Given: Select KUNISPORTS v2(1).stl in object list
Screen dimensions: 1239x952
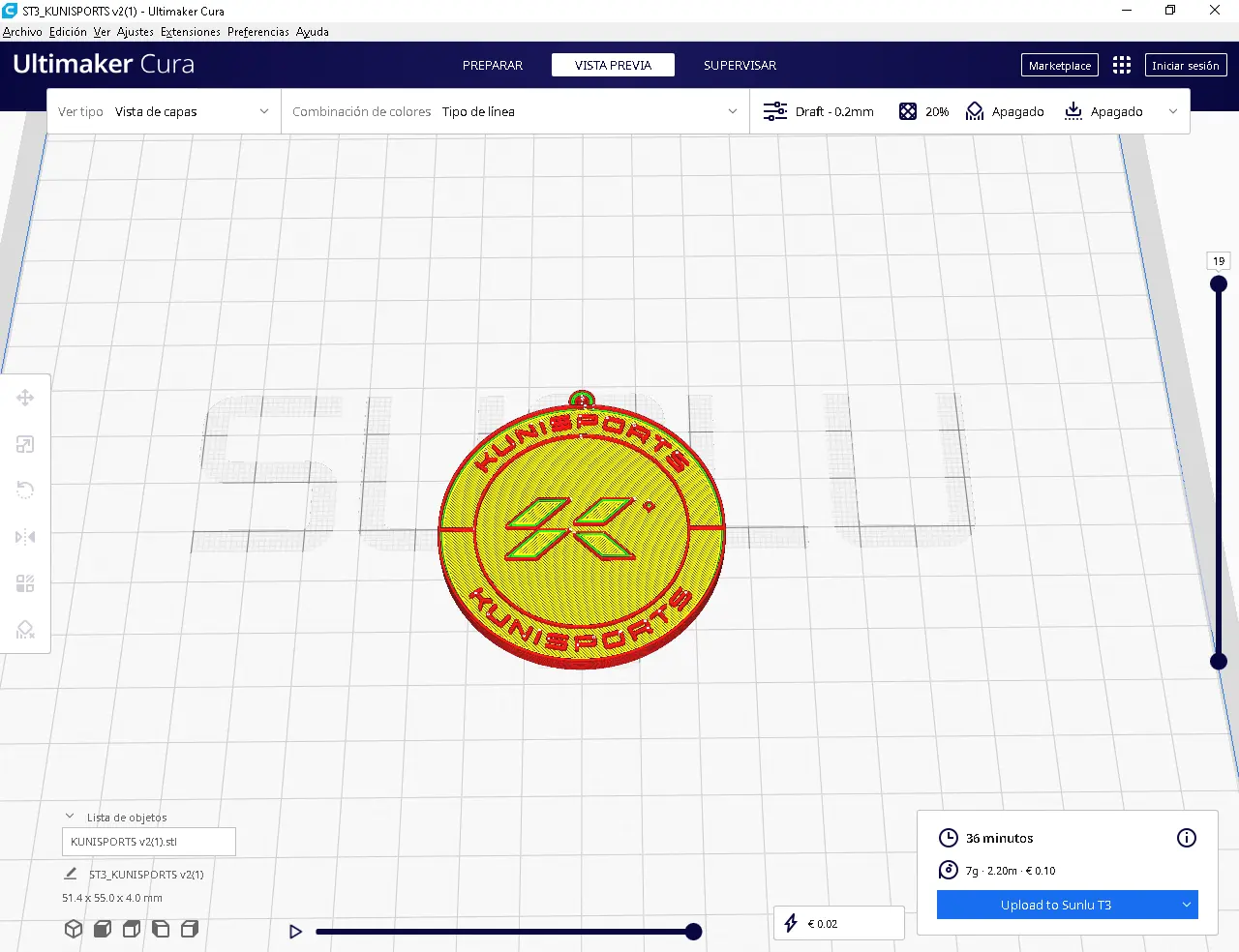Looking at the screenshot, I should pyautogui.click(x=148, y=842).
